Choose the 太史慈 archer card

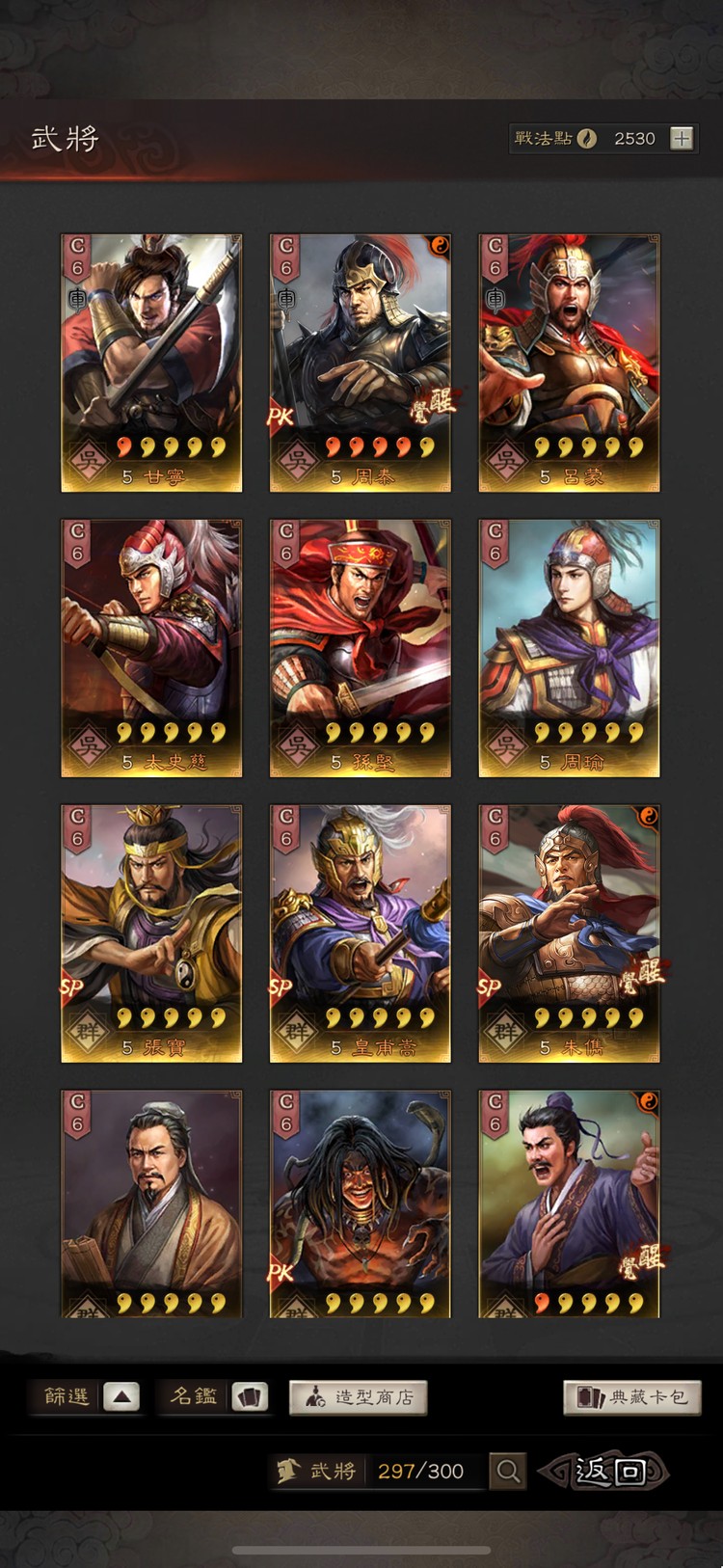pyautogui.click(x=151, y=648)
